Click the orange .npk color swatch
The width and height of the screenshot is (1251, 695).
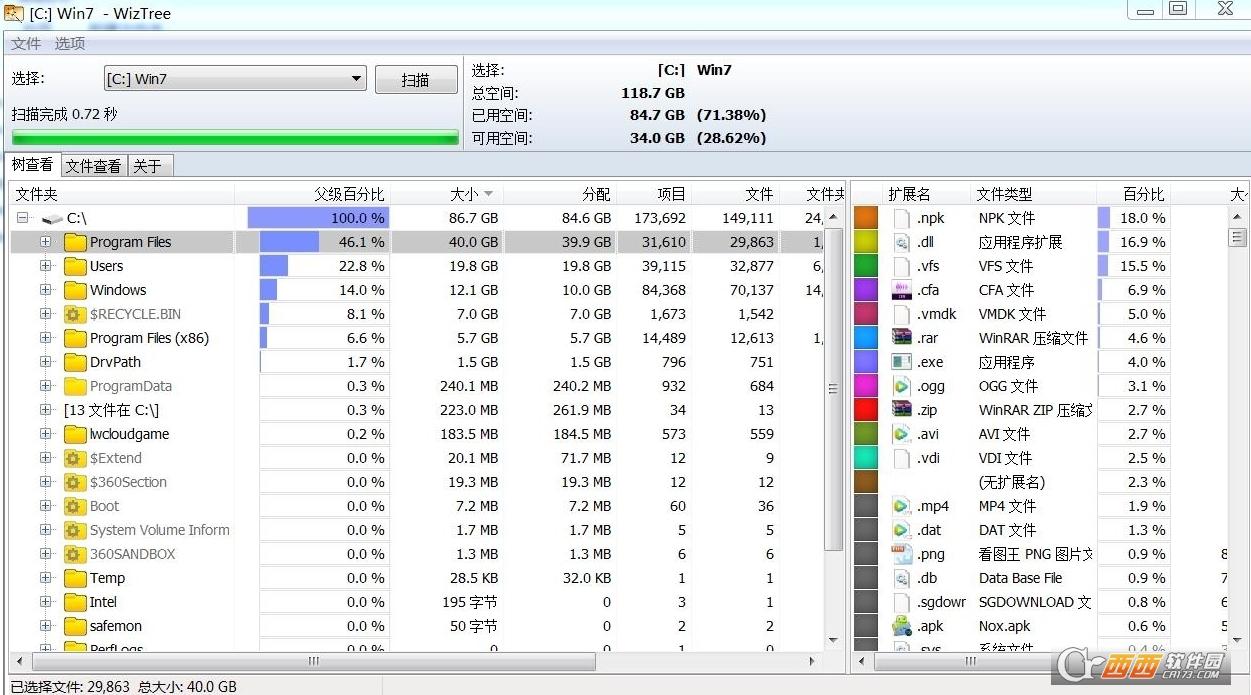tap(866, 218)
